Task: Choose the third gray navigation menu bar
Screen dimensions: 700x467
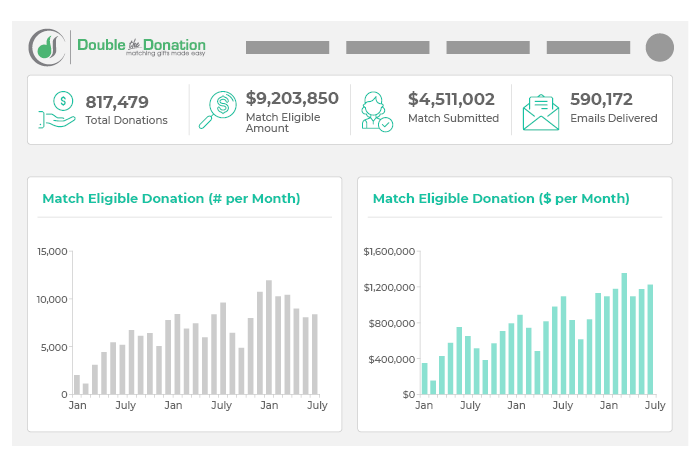Action: 487,47
